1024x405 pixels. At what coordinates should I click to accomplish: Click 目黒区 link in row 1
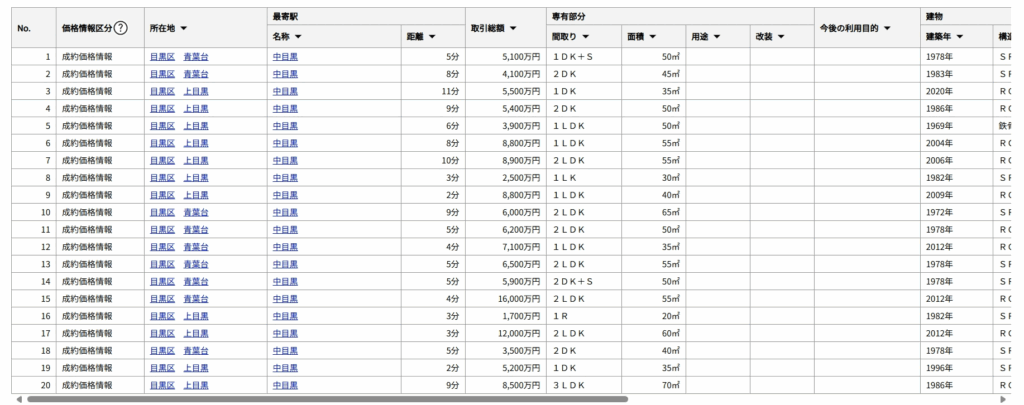(x=162, y=57)
